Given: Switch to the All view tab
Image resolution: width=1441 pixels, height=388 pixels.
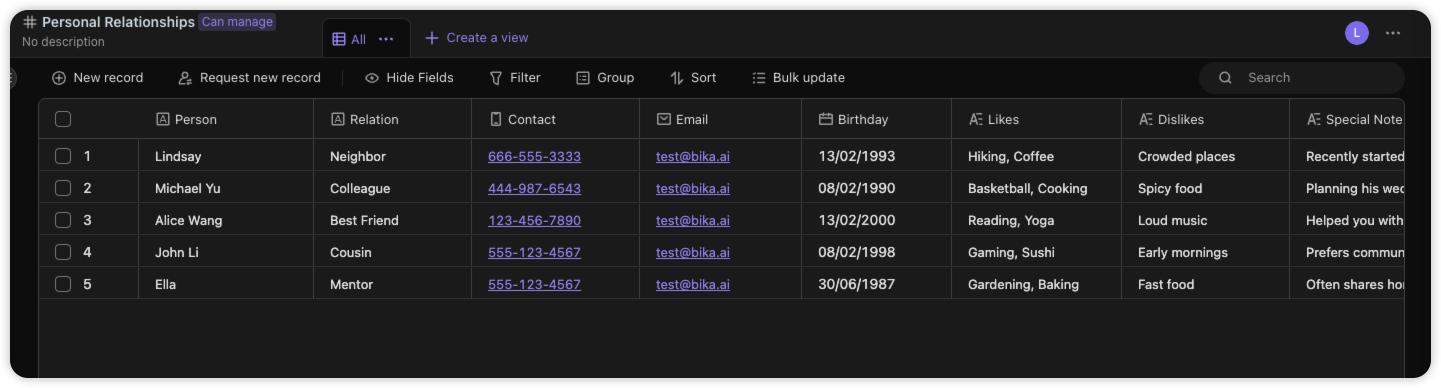Looking at the screenshot, I should click(x=350, y=39).
